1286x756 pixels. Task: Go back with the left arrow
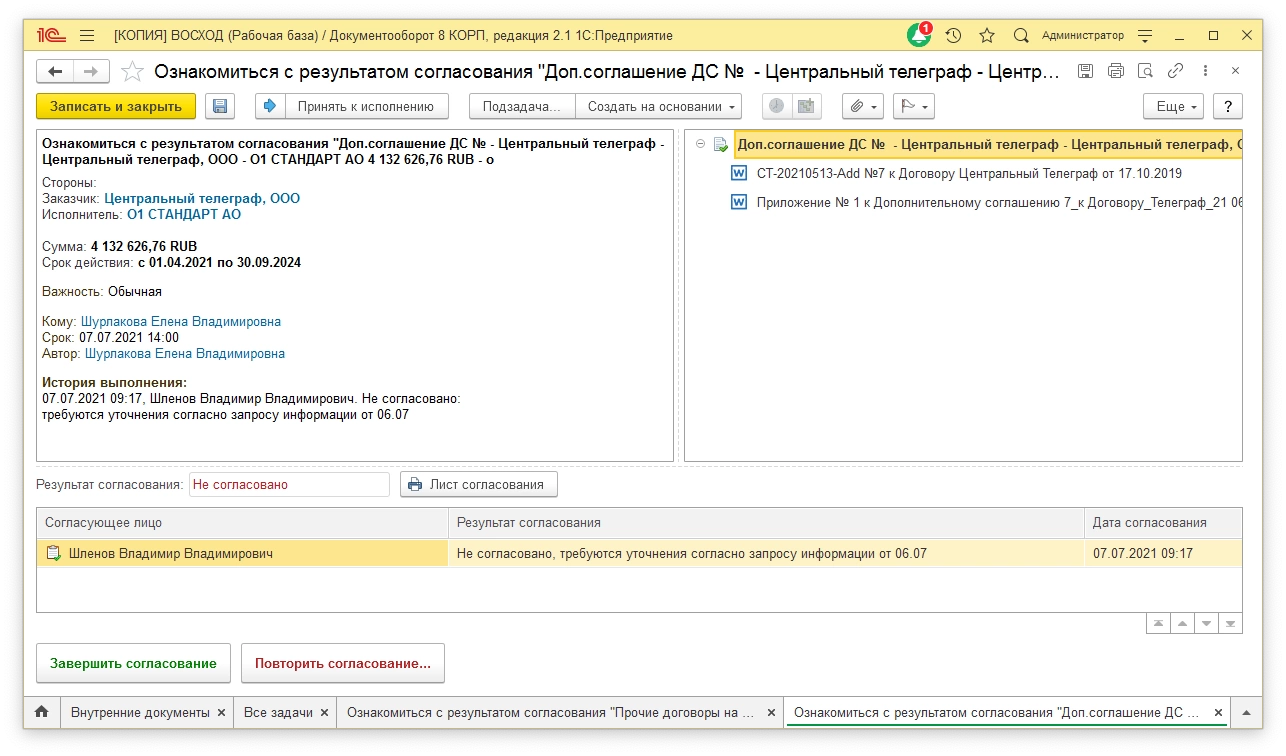pyautogui.click(x=55, y=72)
